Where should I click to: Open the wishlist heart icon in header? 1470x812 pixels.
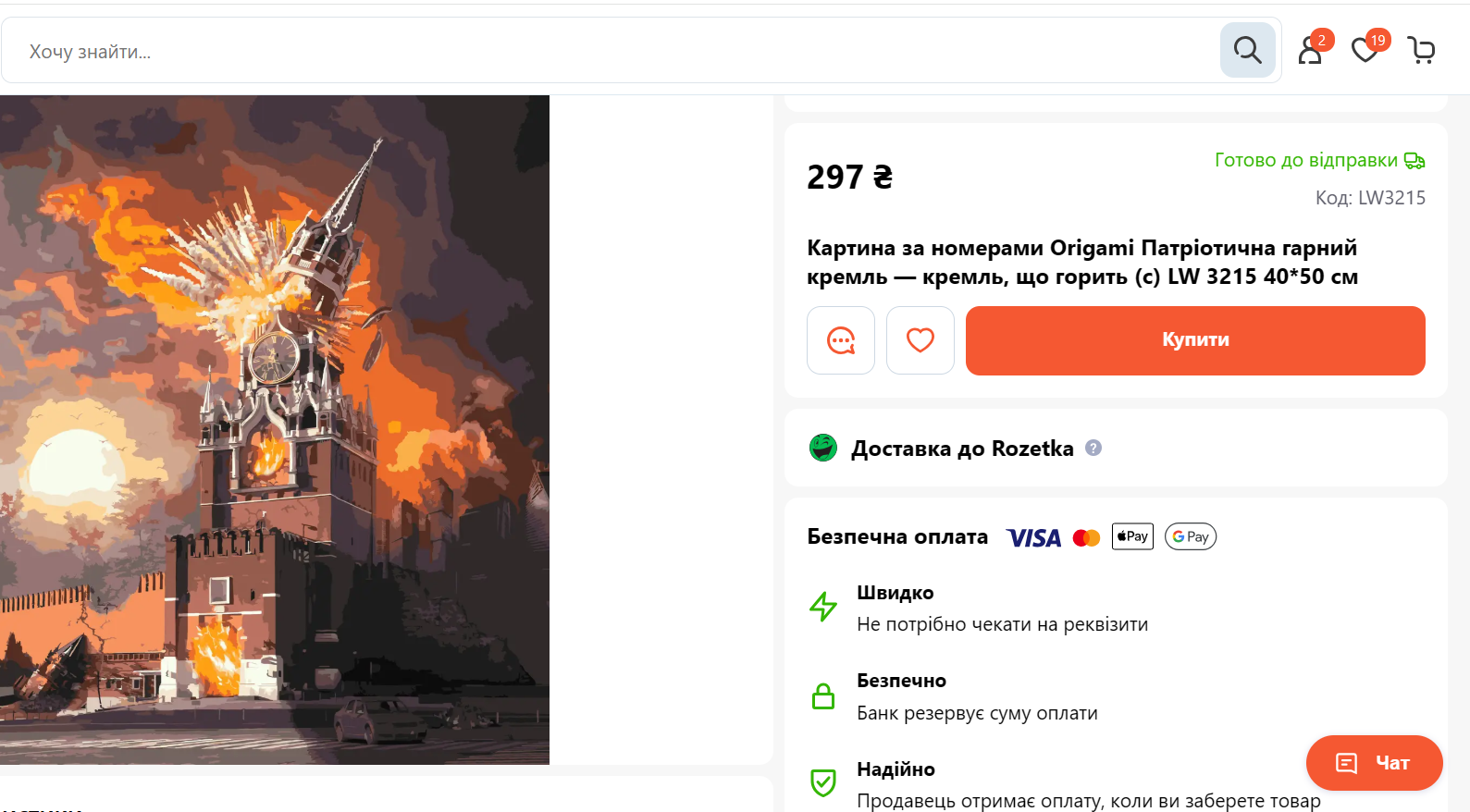[x=1365, y=50]
